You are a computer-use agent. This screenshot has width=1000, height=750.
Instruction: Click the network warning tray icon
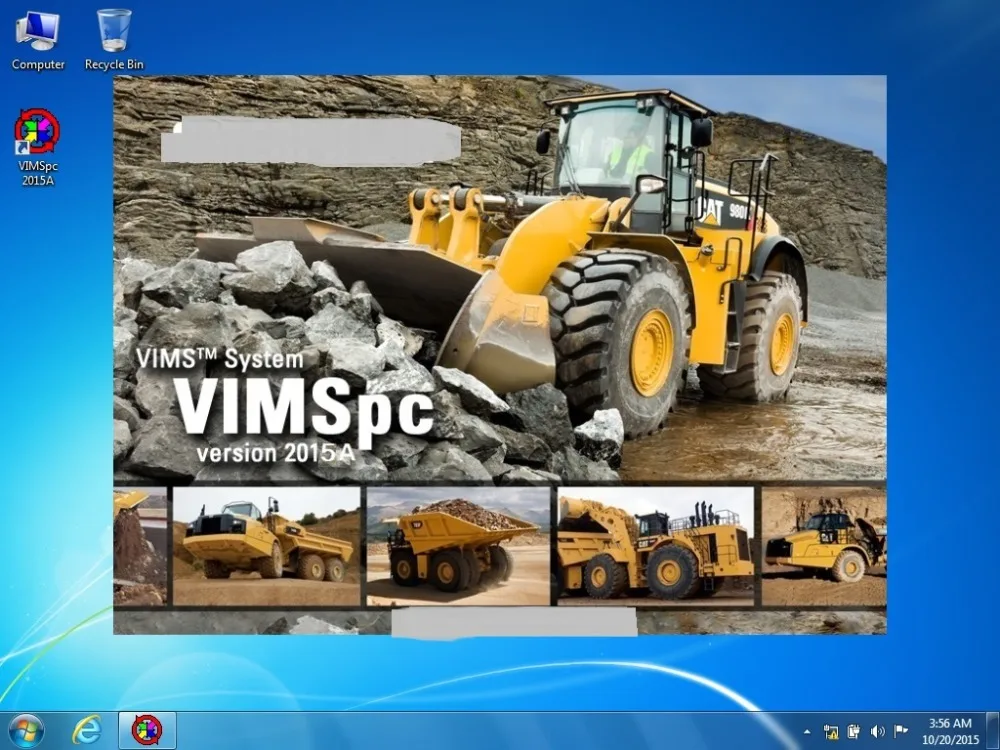pyautogui.click(x=831, y=731)
